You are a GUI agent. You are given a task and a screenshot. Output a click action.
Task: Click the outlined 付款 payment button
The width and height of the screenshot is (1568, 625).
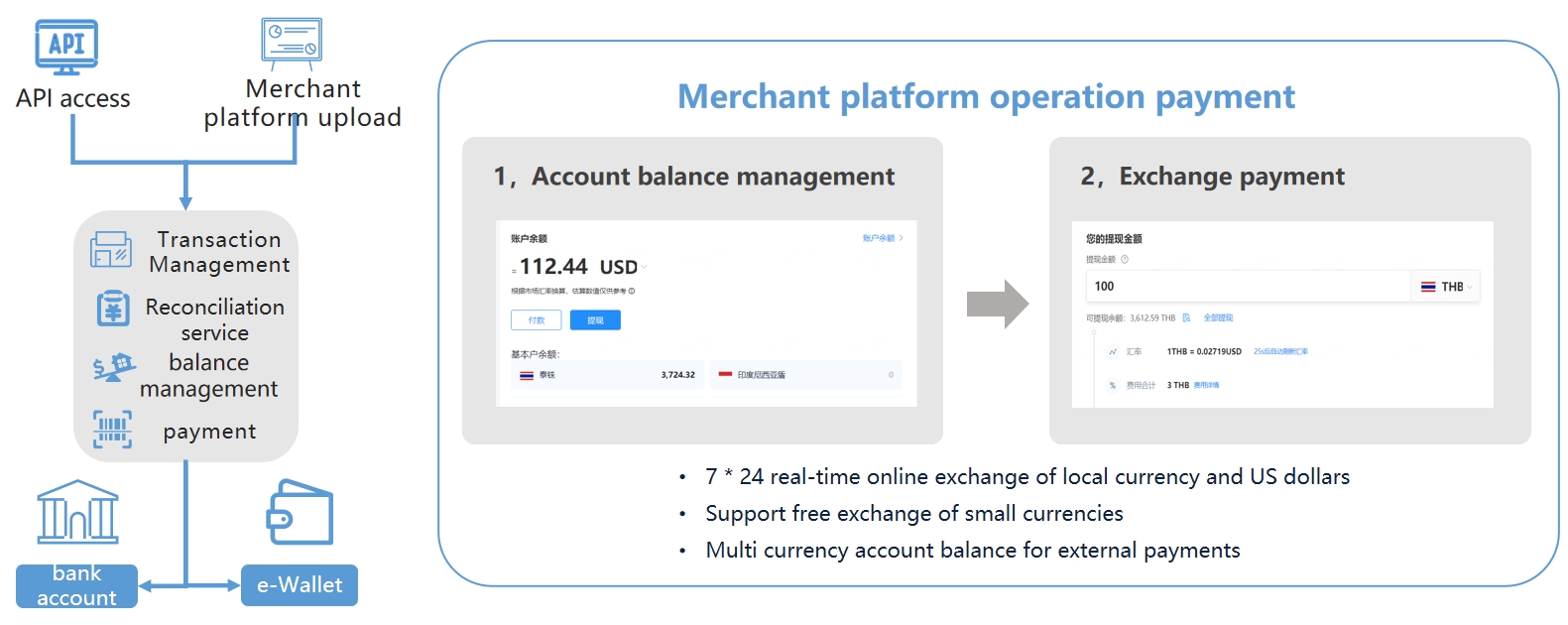(x=536, y=320)
